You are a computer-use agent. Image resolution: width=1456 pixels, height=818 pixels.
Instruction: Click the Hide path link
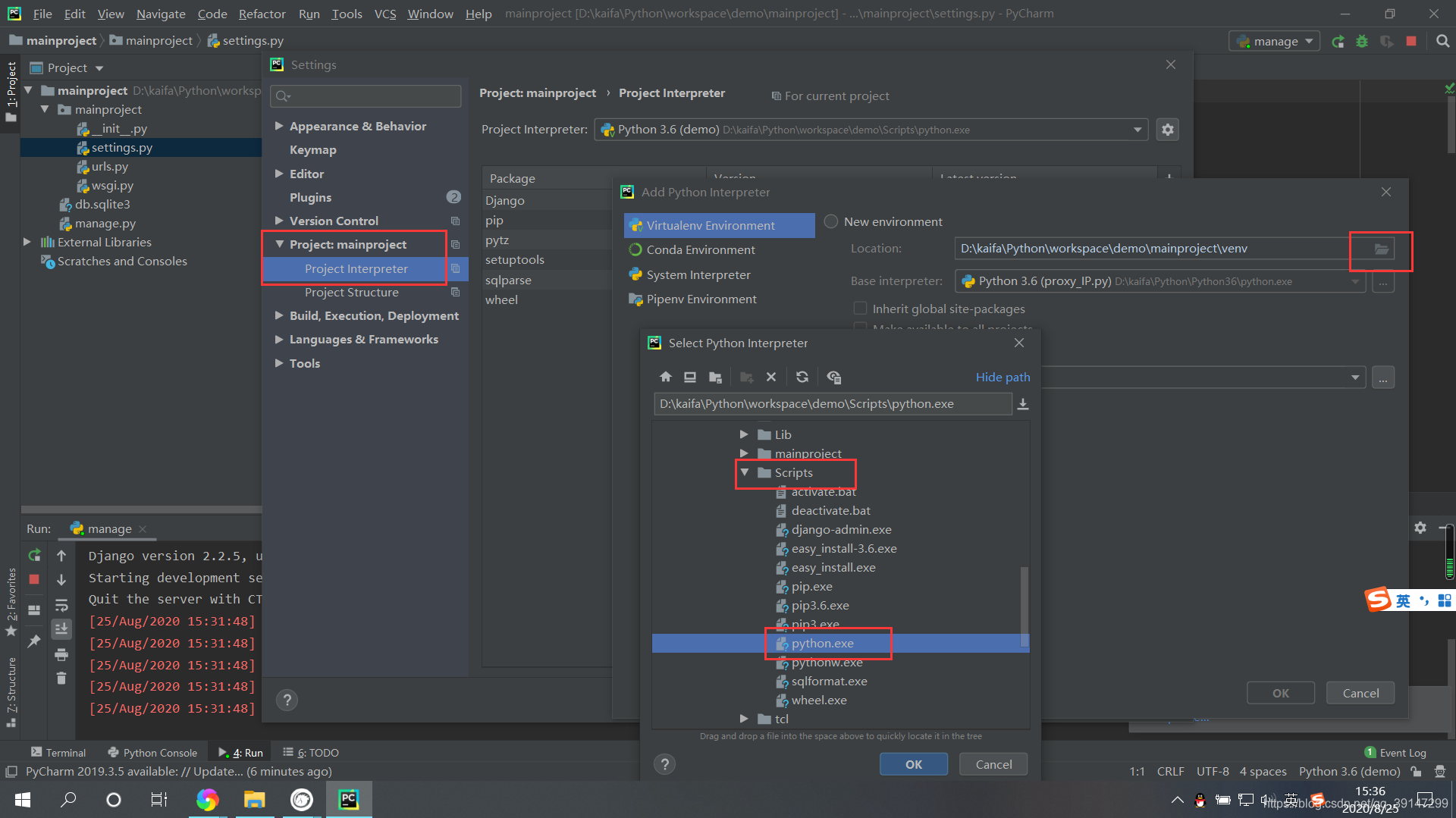[1003, 377]
